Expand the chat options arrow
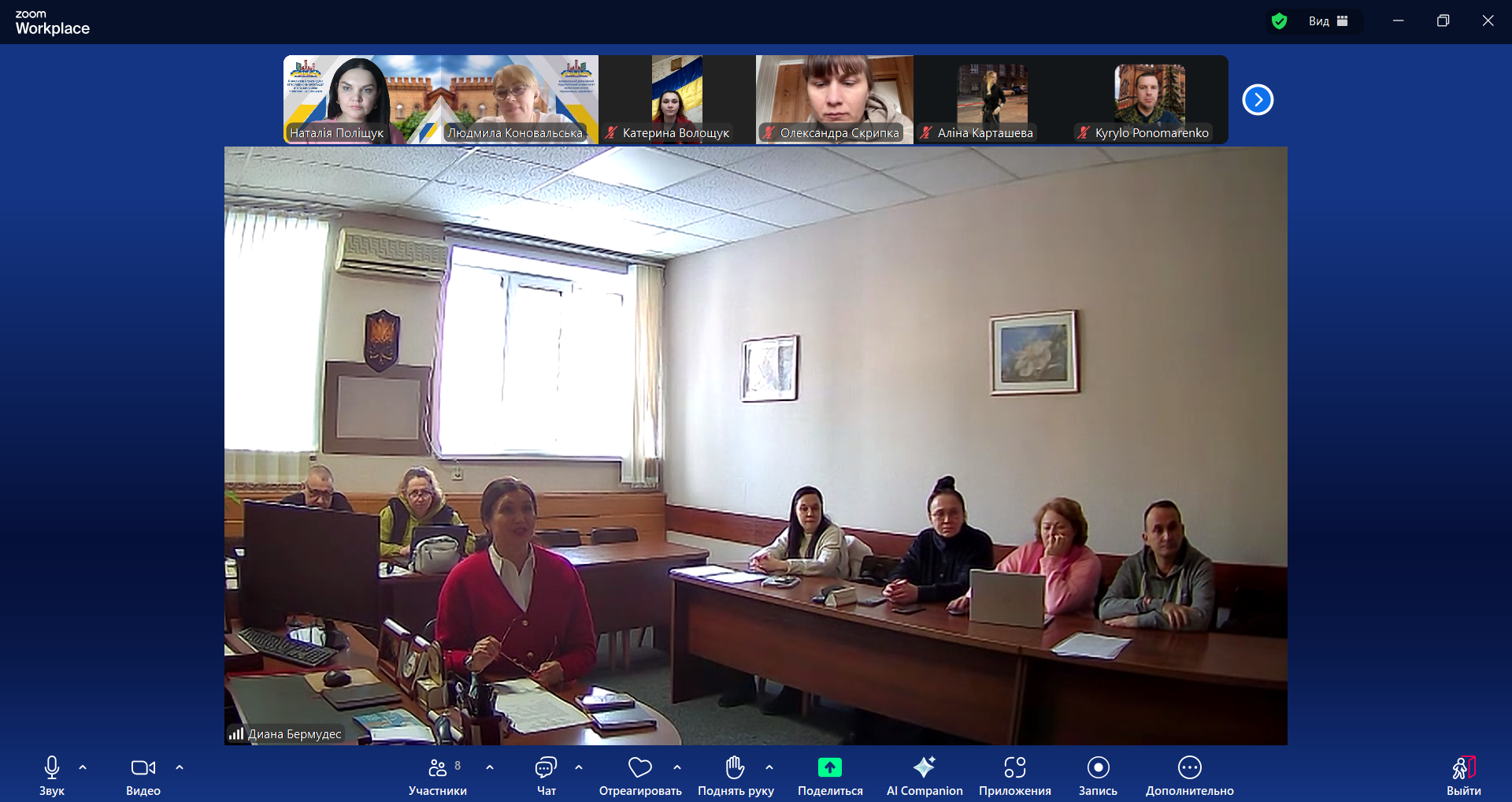Viewport: 1512px width, 802px height. [x=579, y=767]
